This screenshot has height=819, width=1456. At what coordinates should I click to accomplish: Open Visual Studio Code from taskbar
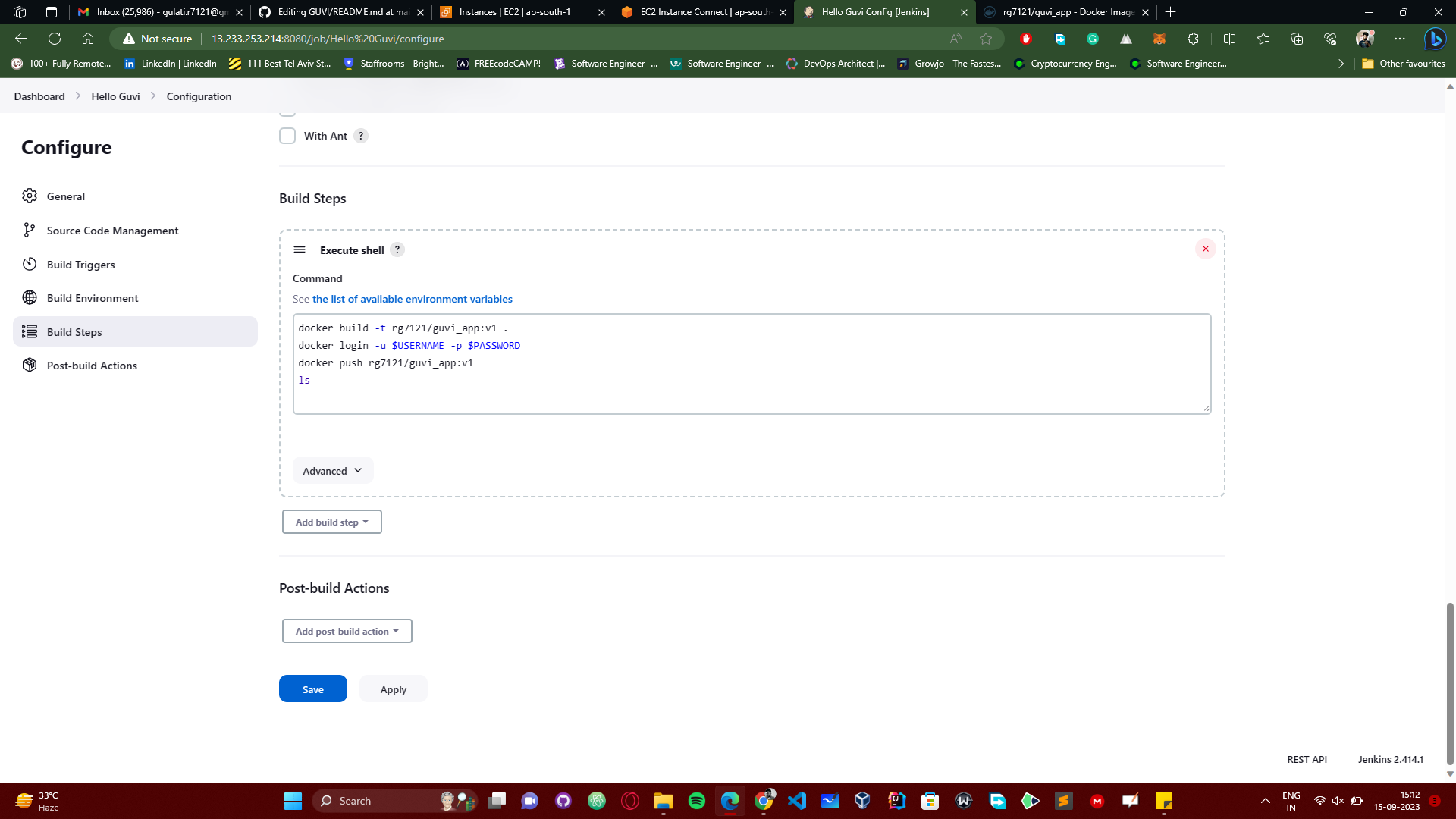(x=797, y=800)
